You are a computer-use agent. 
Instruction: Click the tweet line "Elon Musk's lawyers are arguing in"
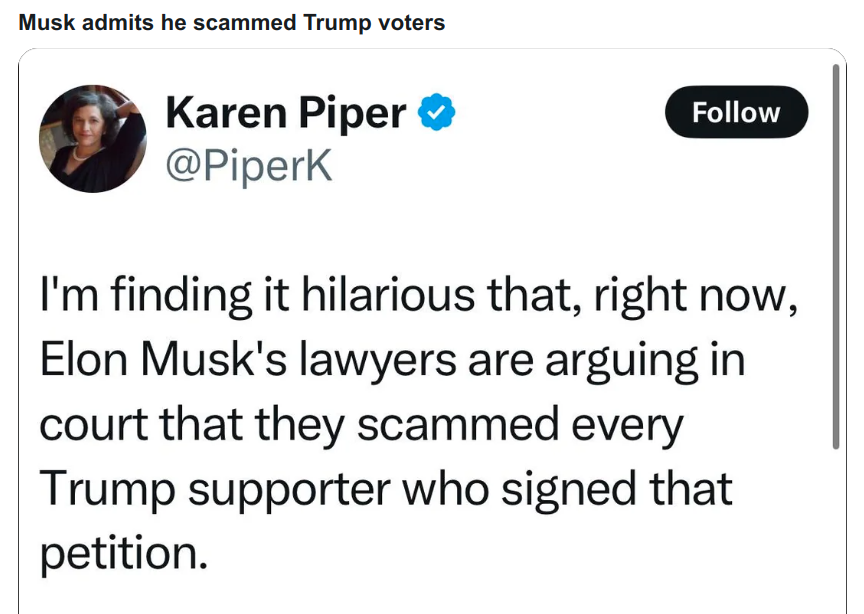pyautogui.click(x=392, y=360)
